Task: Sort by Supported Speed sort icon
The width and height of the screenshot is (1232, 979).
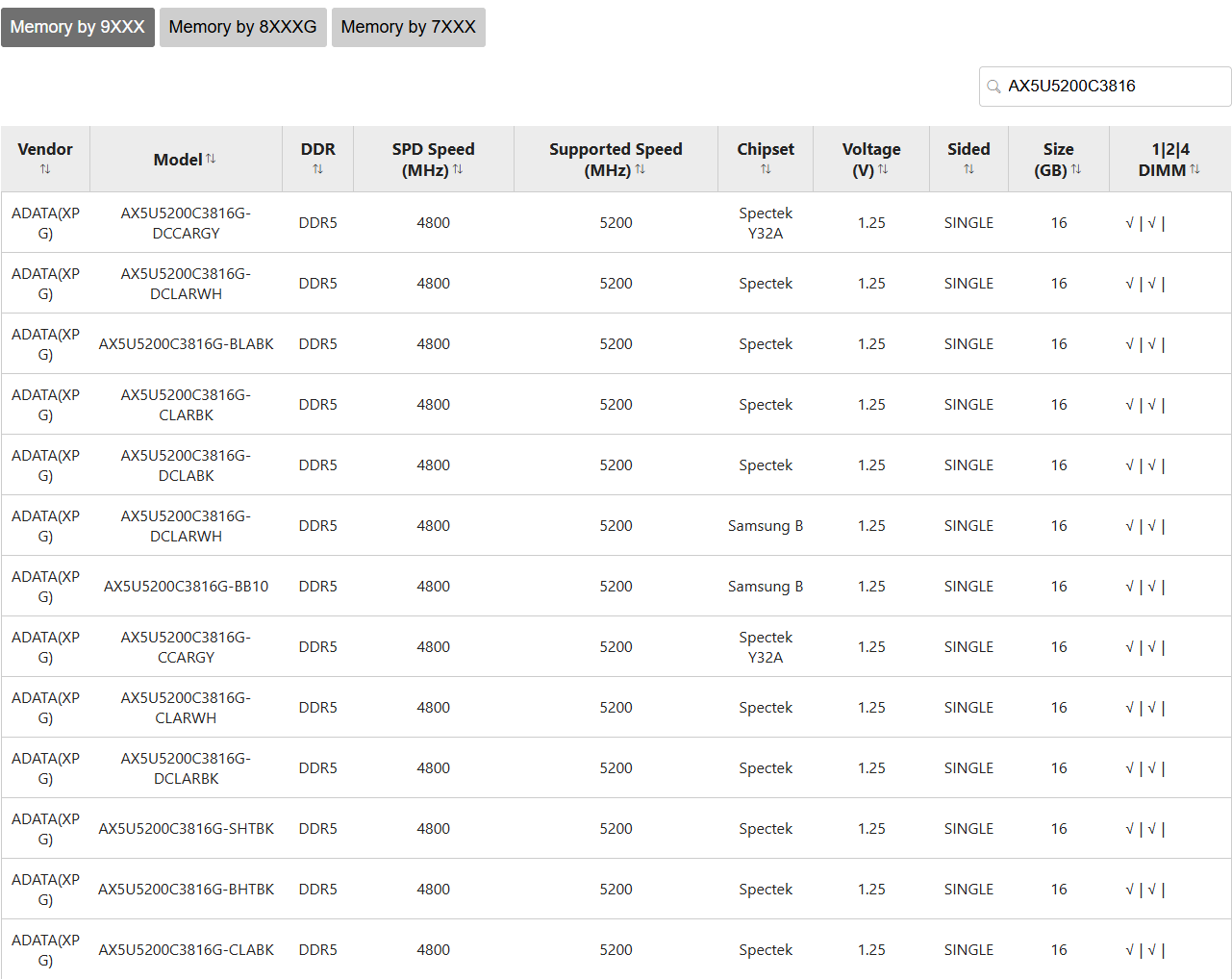Action: pyautogui.click(x=641, y=169)
